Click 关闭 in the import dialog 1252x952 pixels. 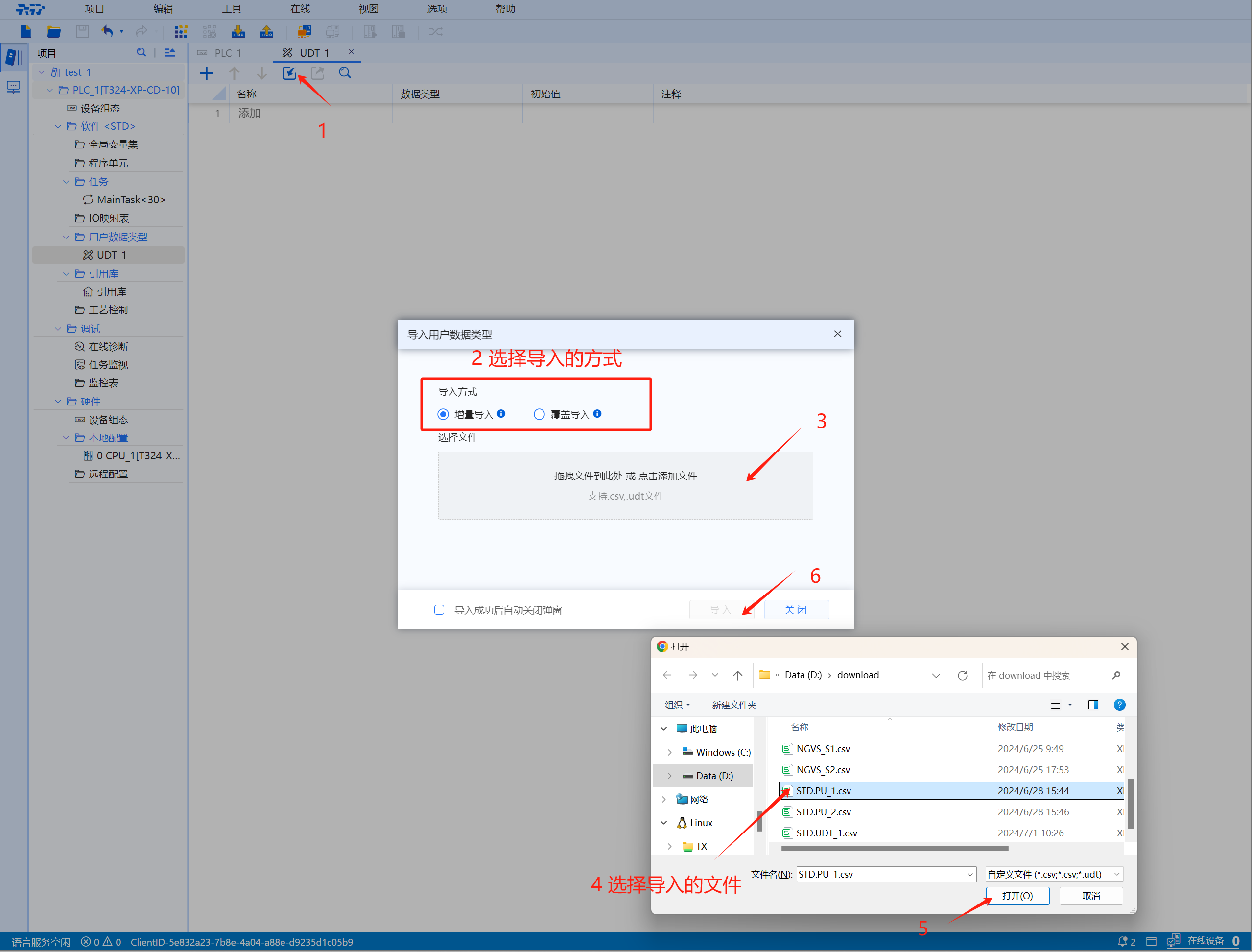[x=796, y=609]
